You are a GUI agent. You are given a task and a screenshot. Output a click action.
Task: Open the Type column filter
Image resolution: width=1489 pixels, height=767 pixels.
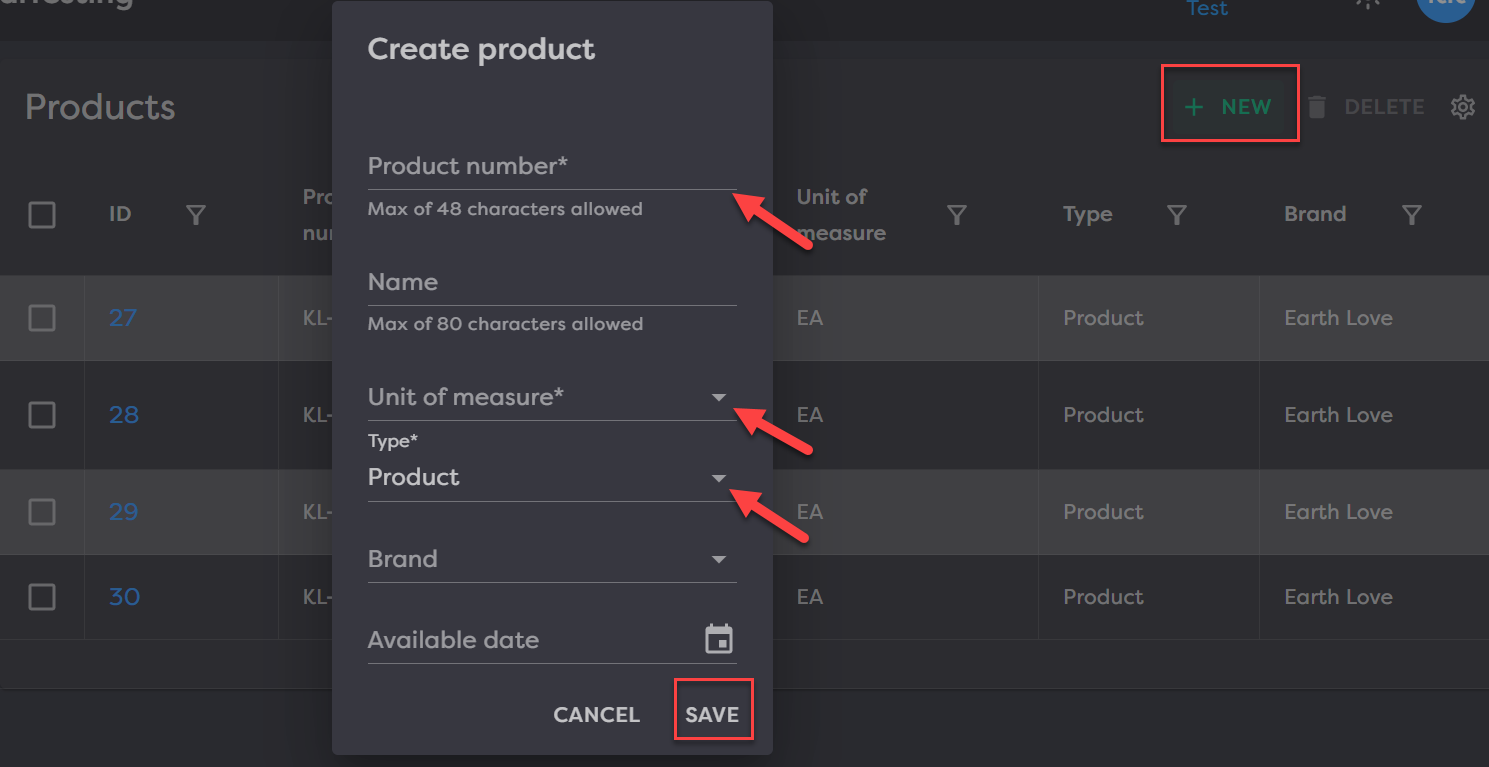1177,215
